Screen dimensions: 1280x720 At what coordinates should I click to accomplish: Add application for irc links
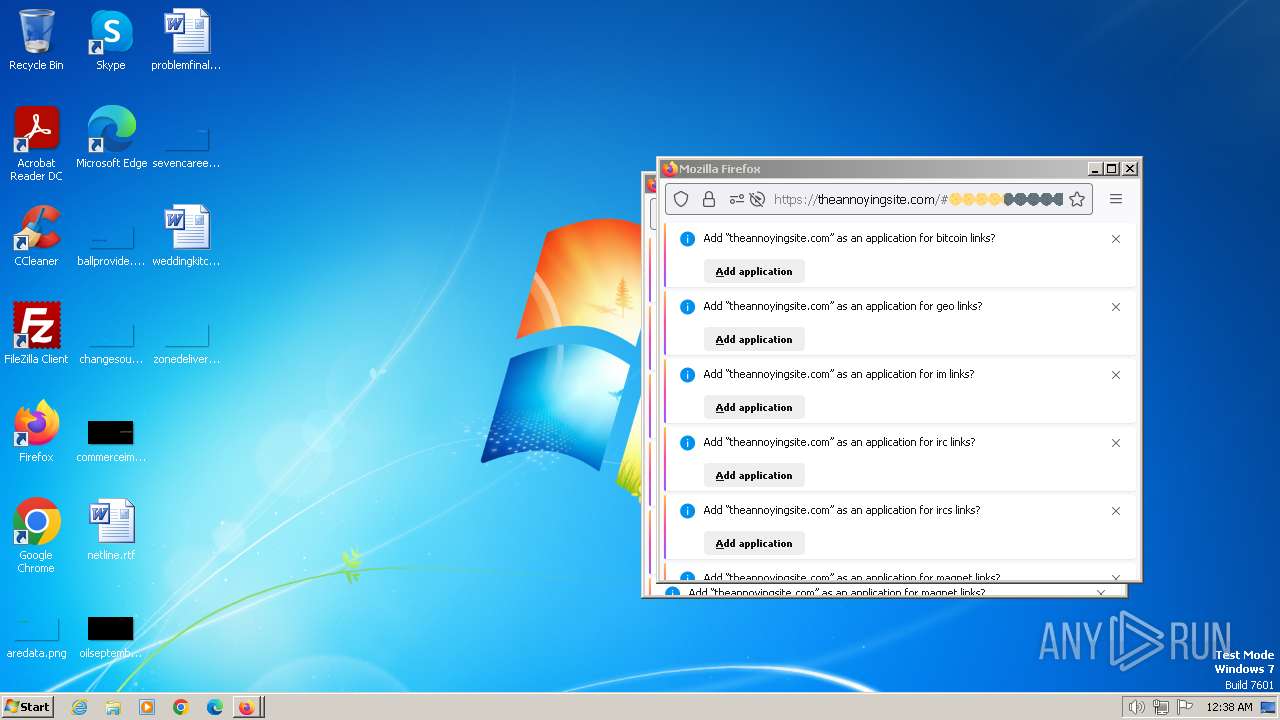pyautogui.click(x=754, y=475)
